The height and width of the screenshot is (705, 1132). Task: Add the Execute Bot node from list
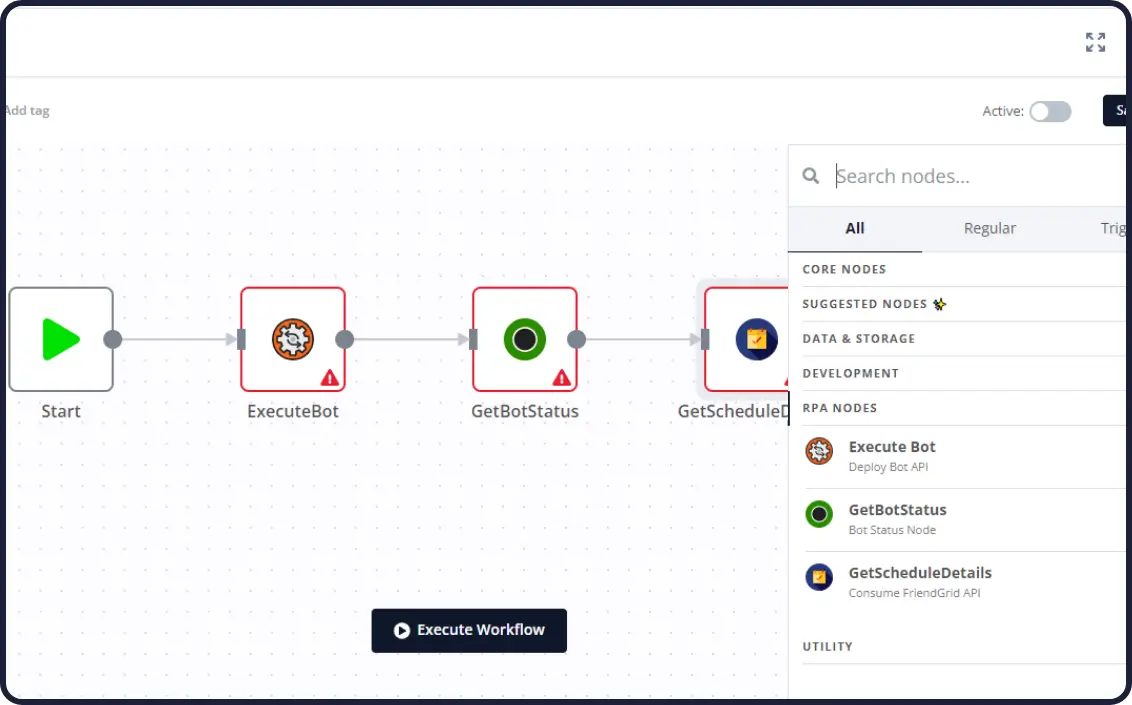pos(963,457)
